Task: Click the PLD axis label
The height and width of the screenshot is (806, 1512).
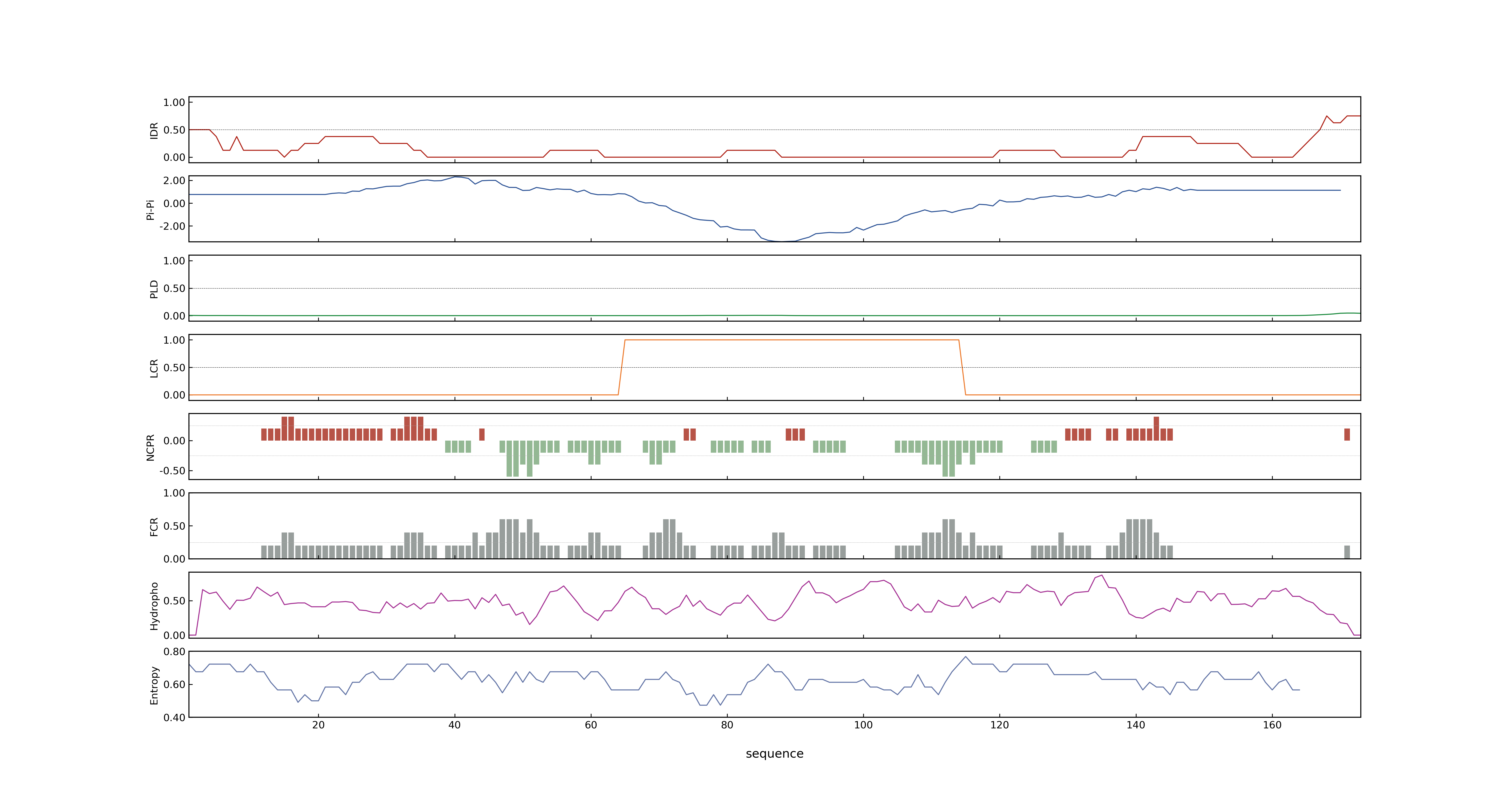Action: tap(154, 288)
